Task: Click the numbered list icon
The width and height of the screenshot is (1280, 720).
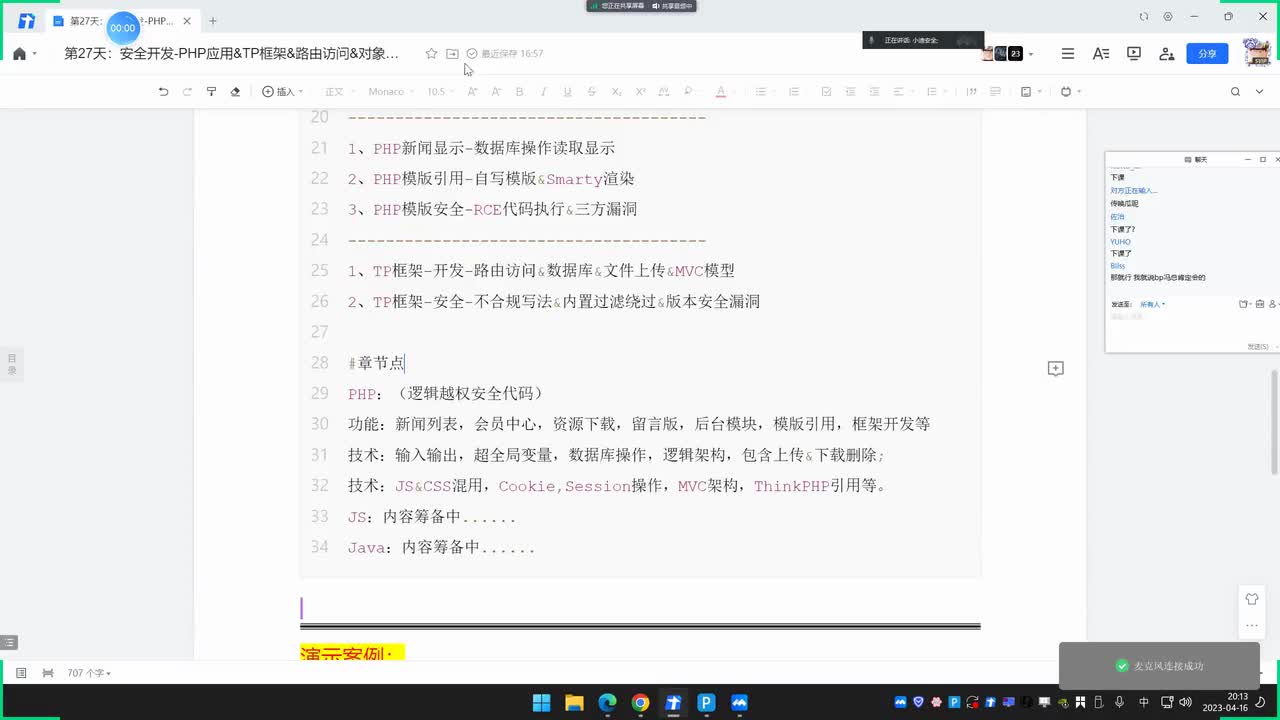Action: click(x=795, y=91)
